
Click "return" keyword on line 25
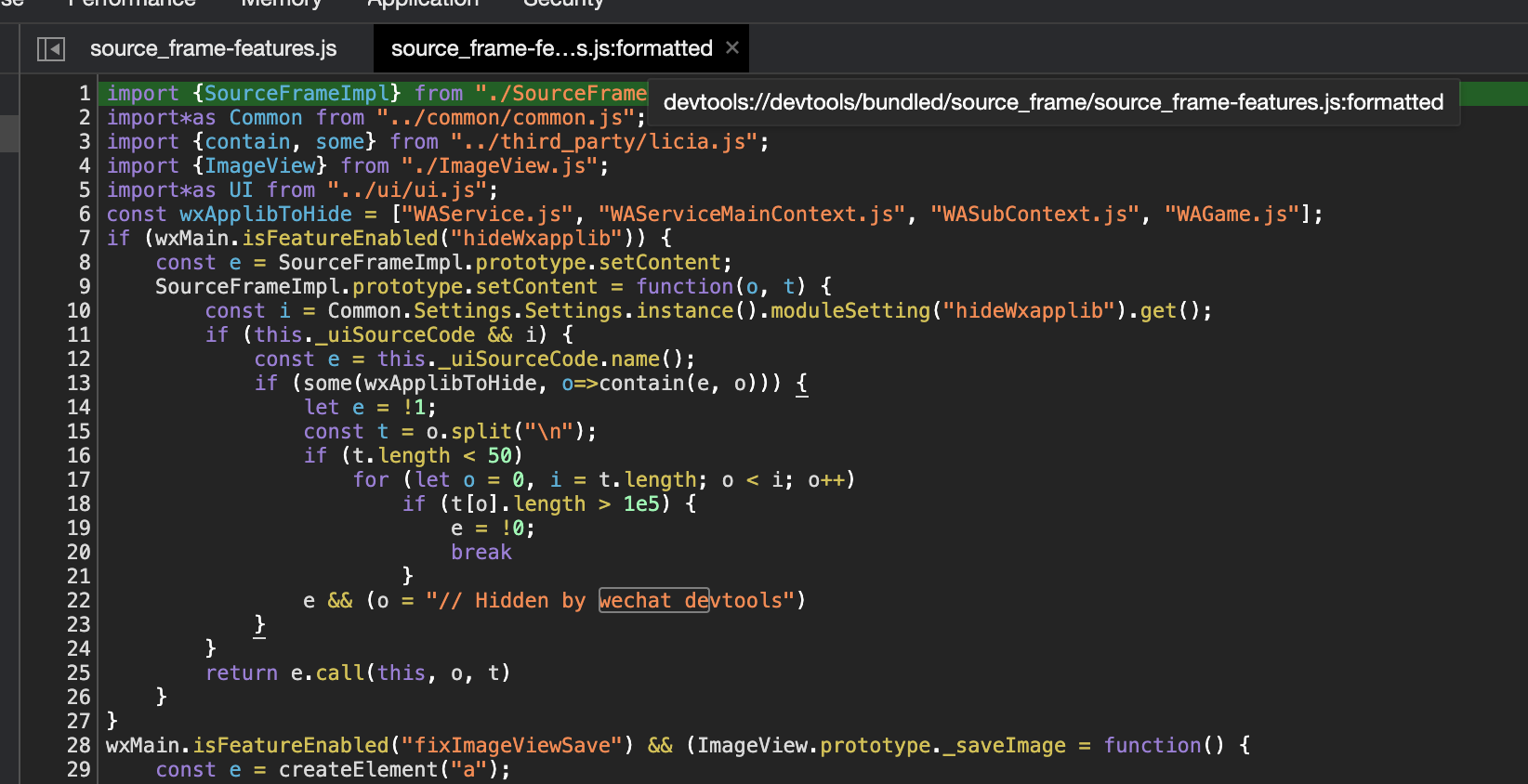tap(242, 673)
